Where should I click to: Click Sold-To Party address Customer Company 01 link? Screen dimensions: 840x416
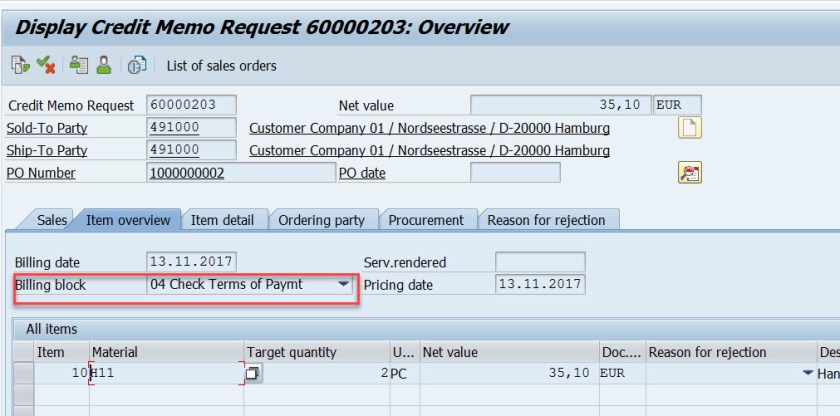[x=429, y=128]
